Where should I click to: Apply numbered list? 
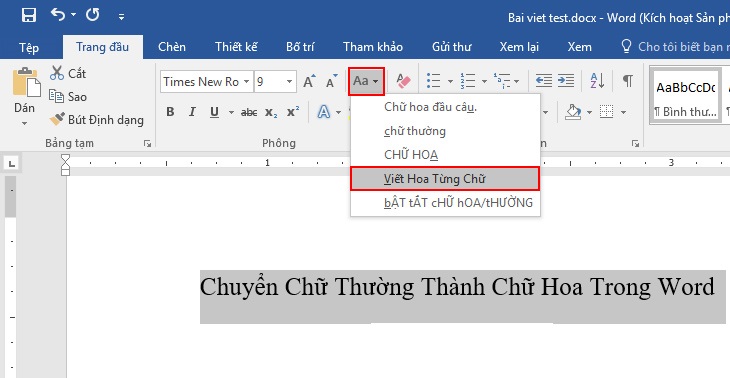[x=468, y=81]
